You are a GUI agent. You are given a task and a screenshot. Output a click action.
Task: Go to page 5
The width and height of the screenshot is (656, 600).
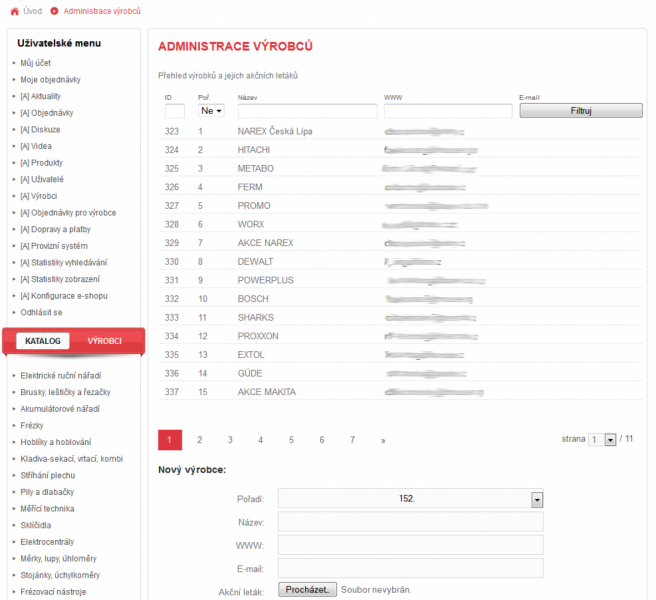[291, 440]
